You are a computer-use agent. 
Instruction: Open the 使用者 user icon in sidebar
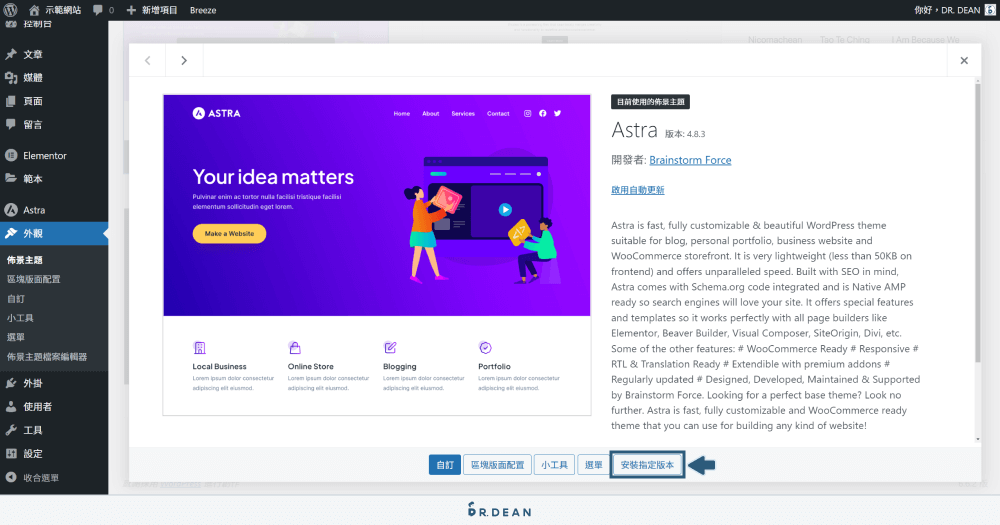(x=11, y=406)
